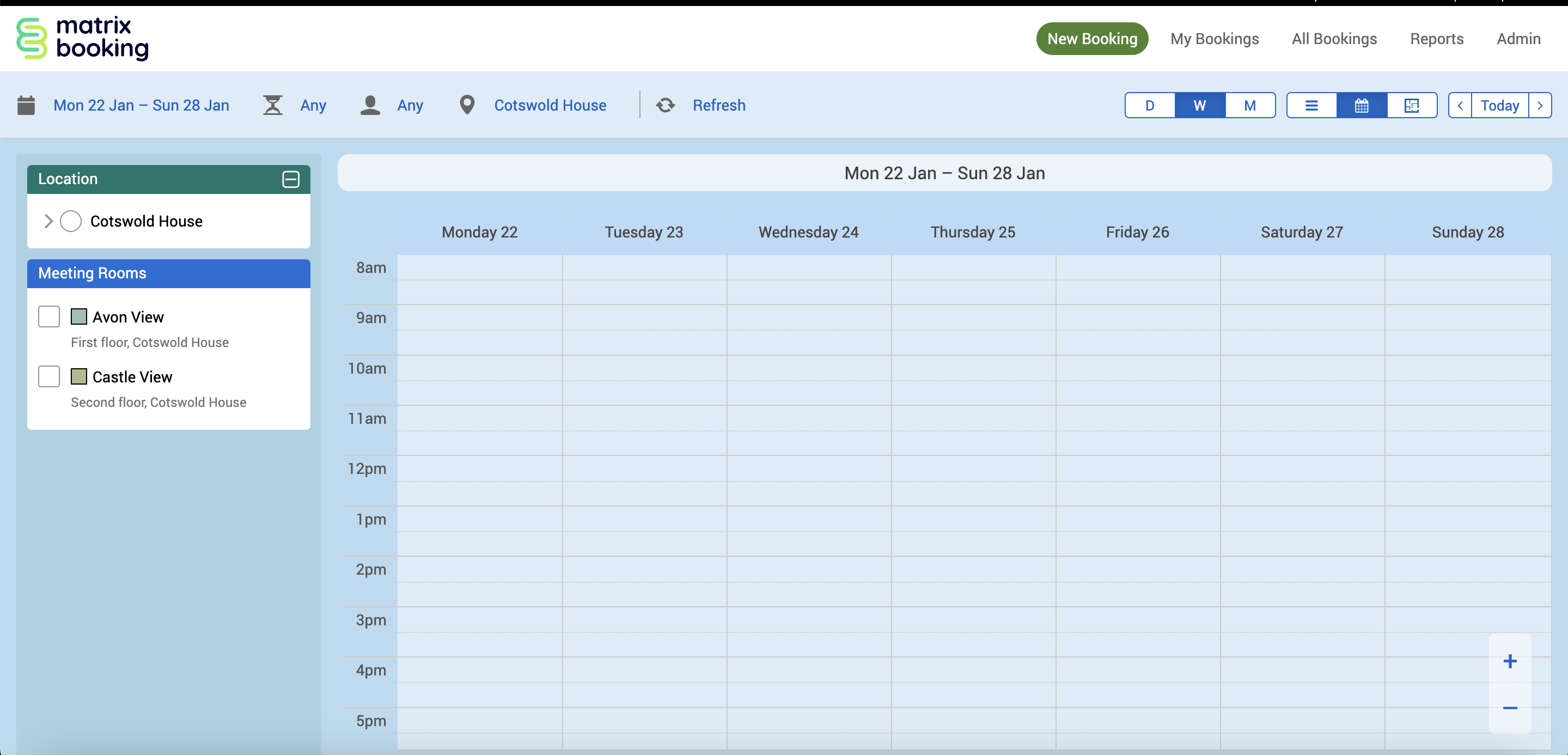Tick the Avon View checkbox
The image size is (1568, 755).
pyautogui.click(x=48, y=316)
